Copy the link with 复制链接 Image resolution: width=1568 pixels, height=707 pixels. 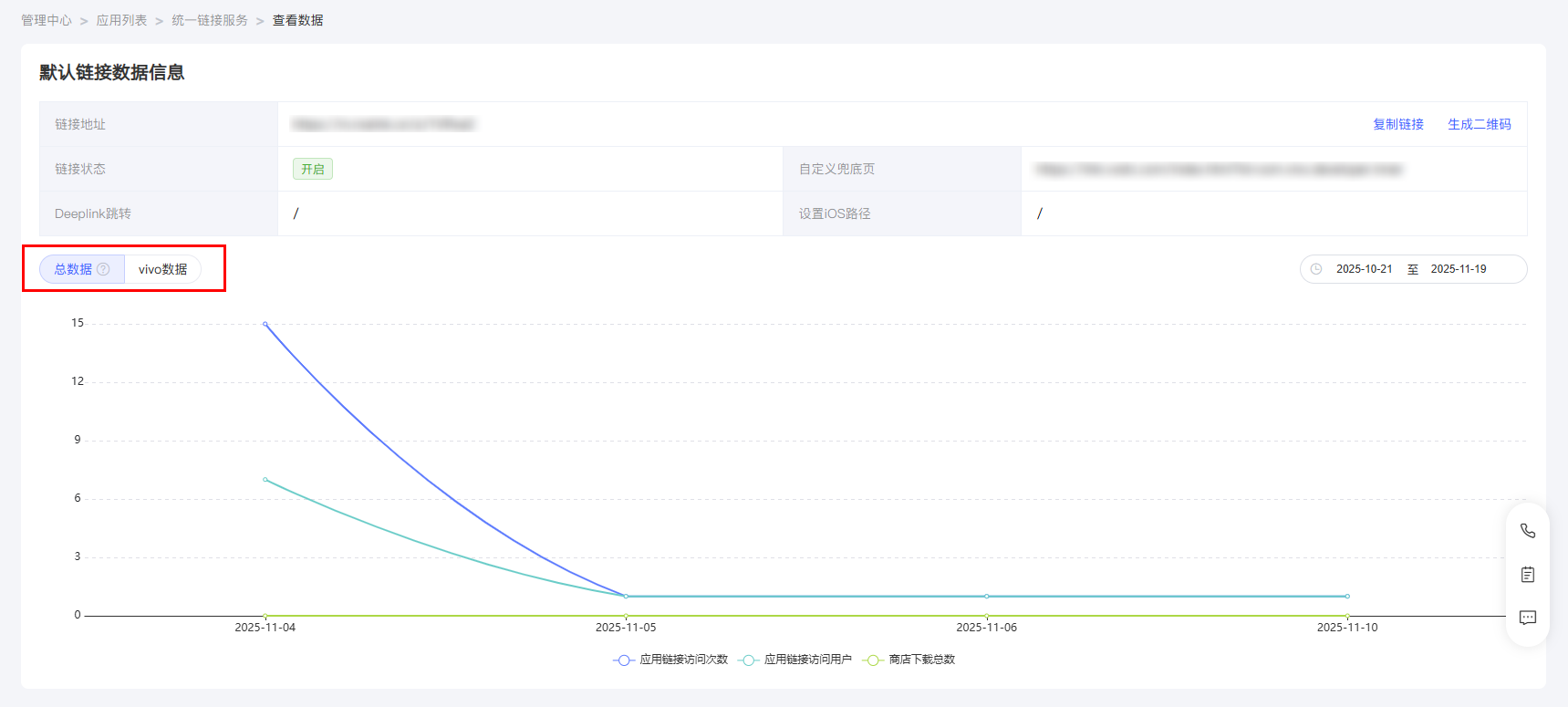tap(1398, 124)
